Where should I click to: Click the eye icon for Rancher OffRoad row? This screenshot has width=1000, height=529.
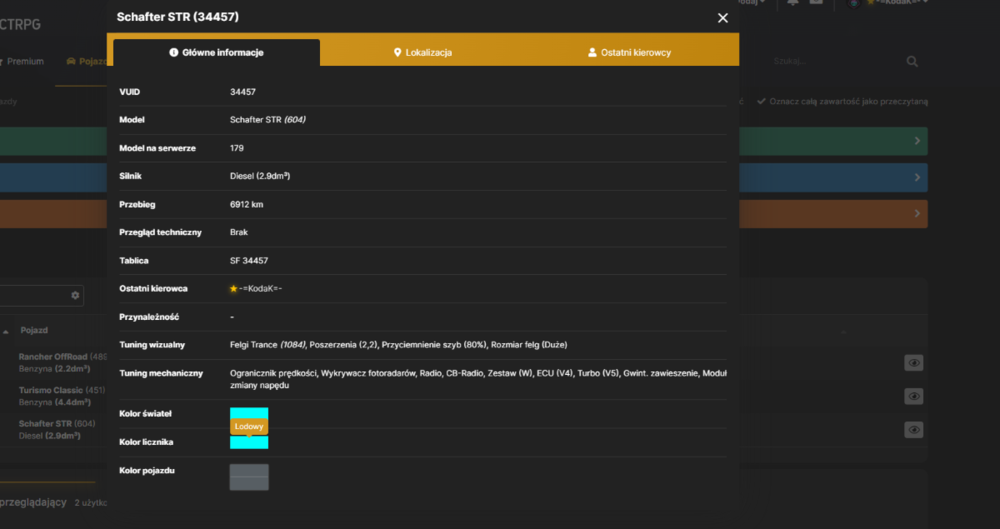point(914,363)
